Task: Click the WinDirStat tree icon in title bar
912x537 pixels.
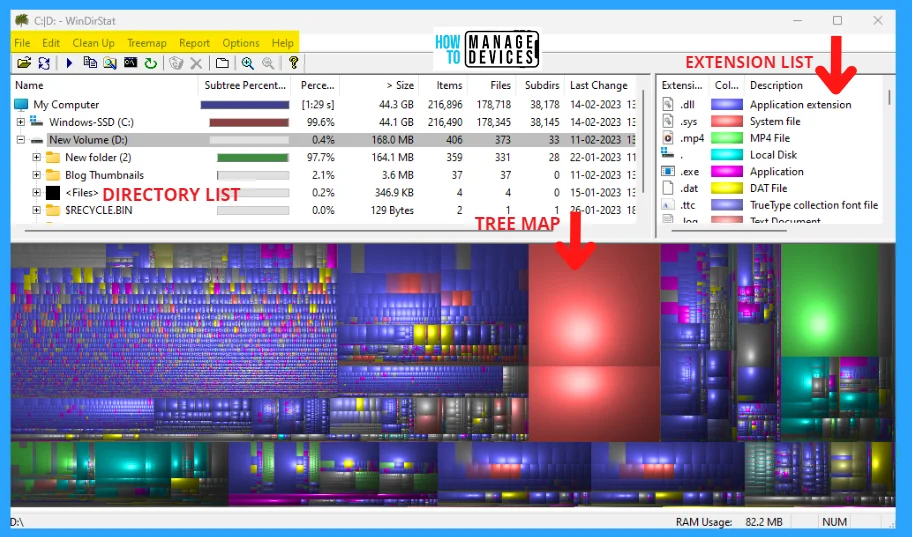Action: click(x=22, y=20)
